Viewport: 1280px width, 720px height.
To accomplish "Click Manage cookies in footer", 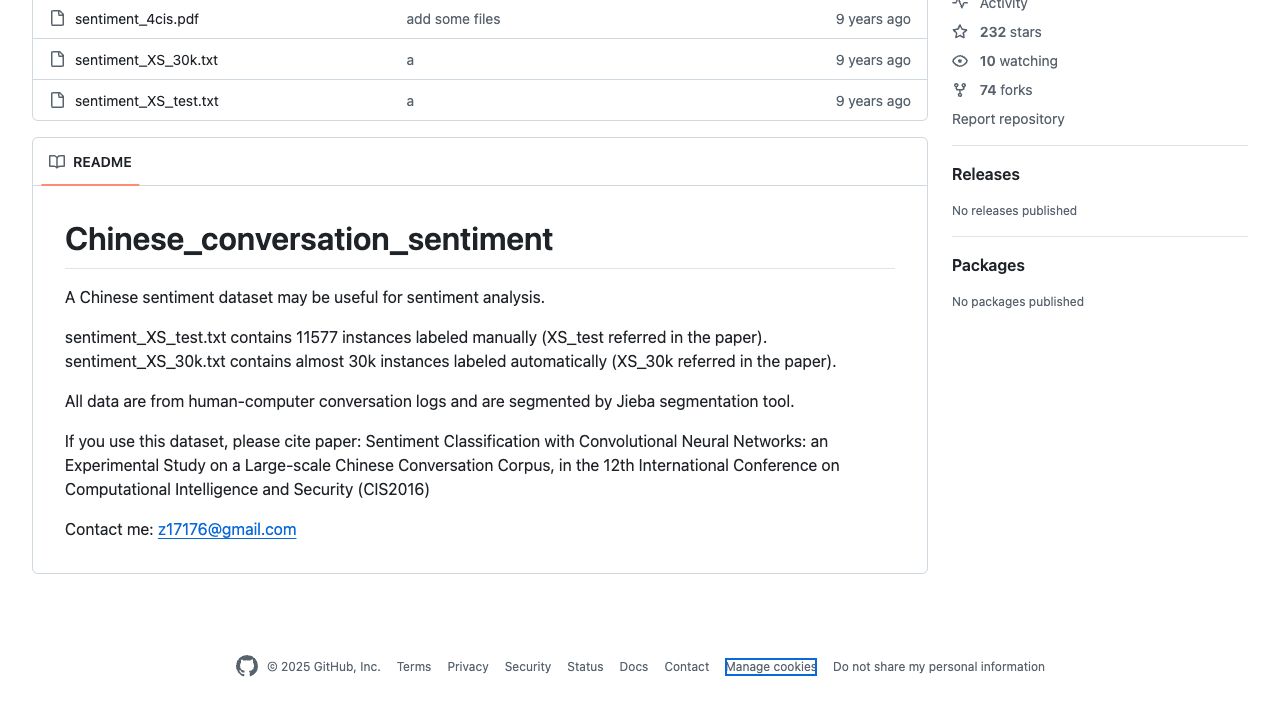I will 771,667.
